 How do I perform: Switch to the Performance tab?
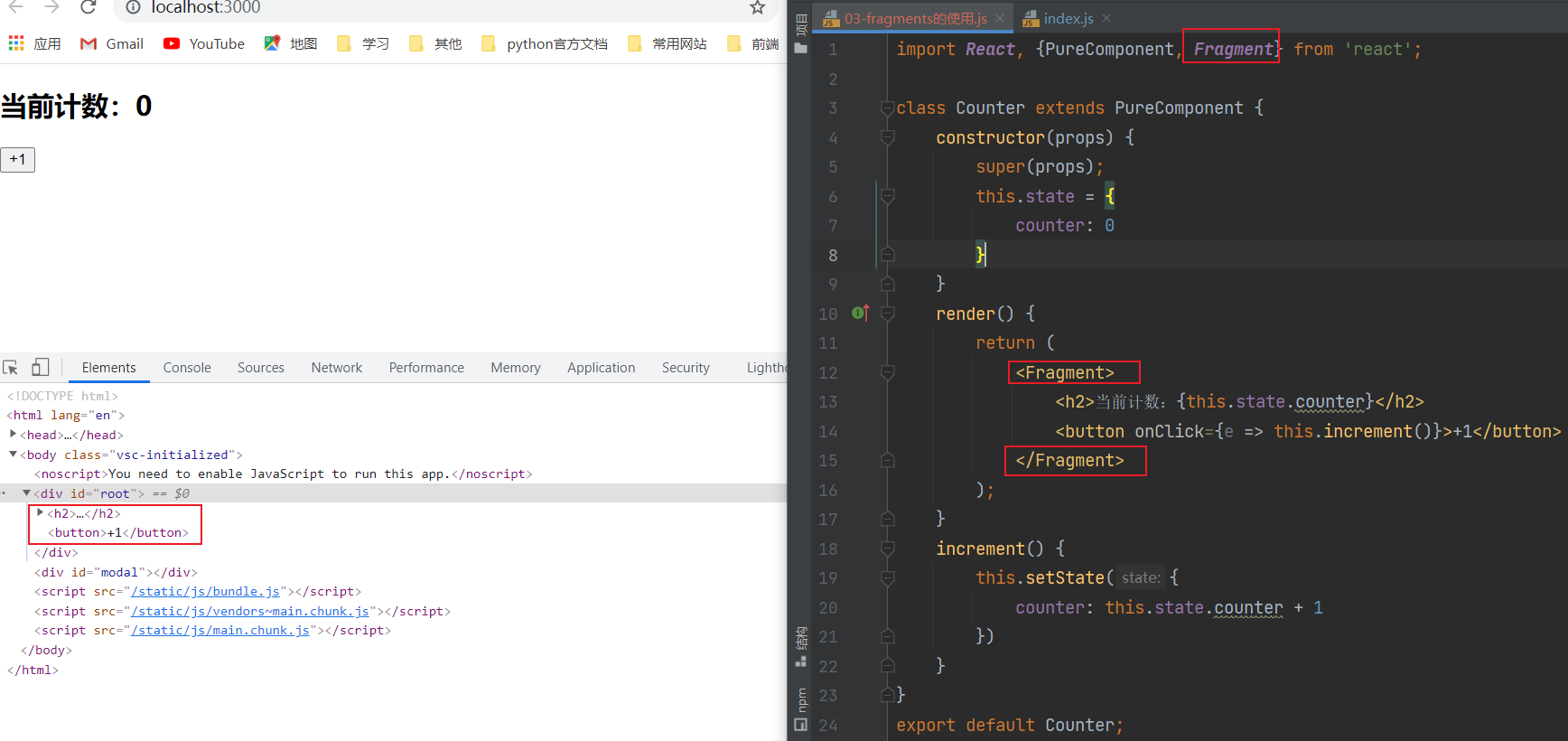point(426,368)
